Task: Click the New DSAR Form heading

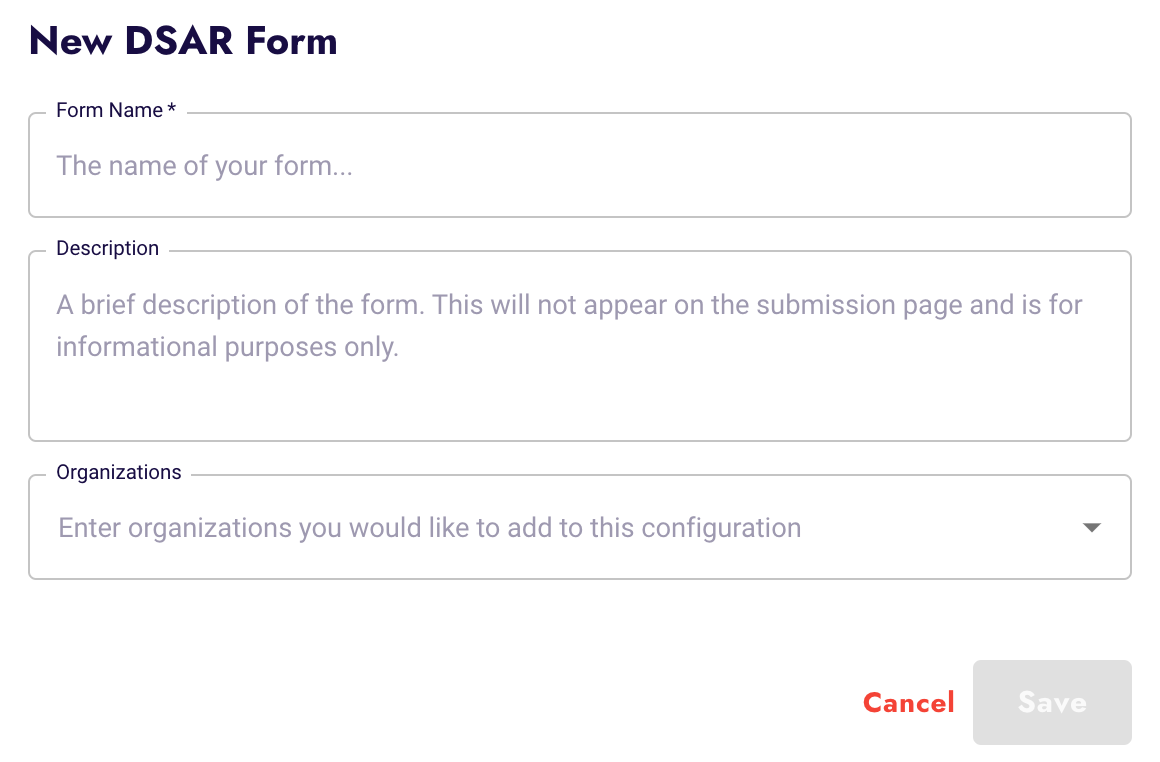Action: (183, 41)
